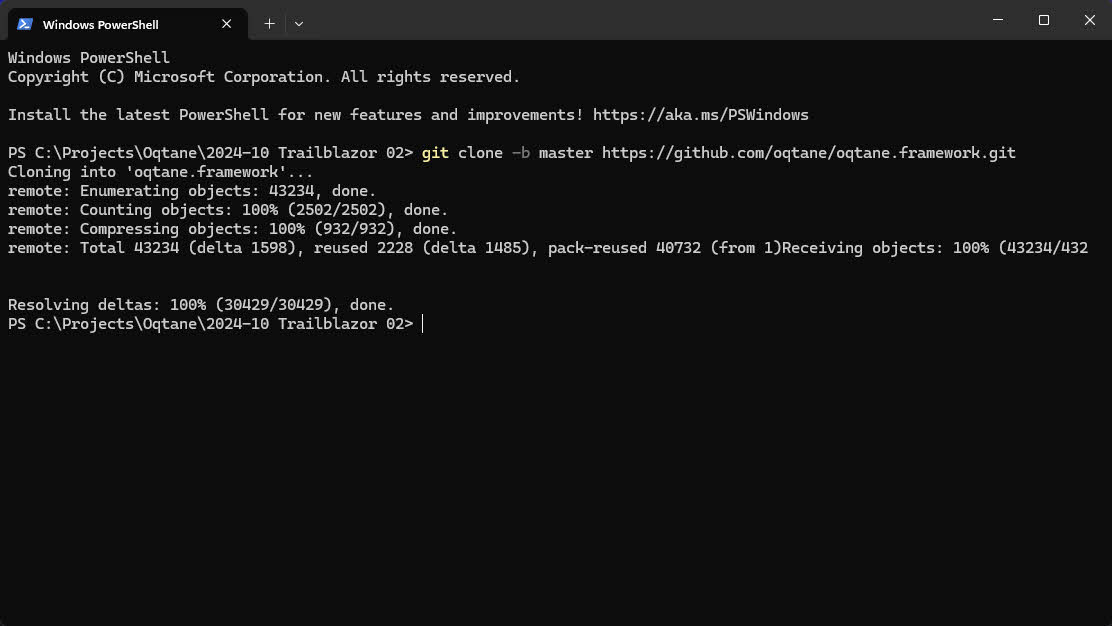
Task: Maximize the terminal window
Action: (1043, 20)
